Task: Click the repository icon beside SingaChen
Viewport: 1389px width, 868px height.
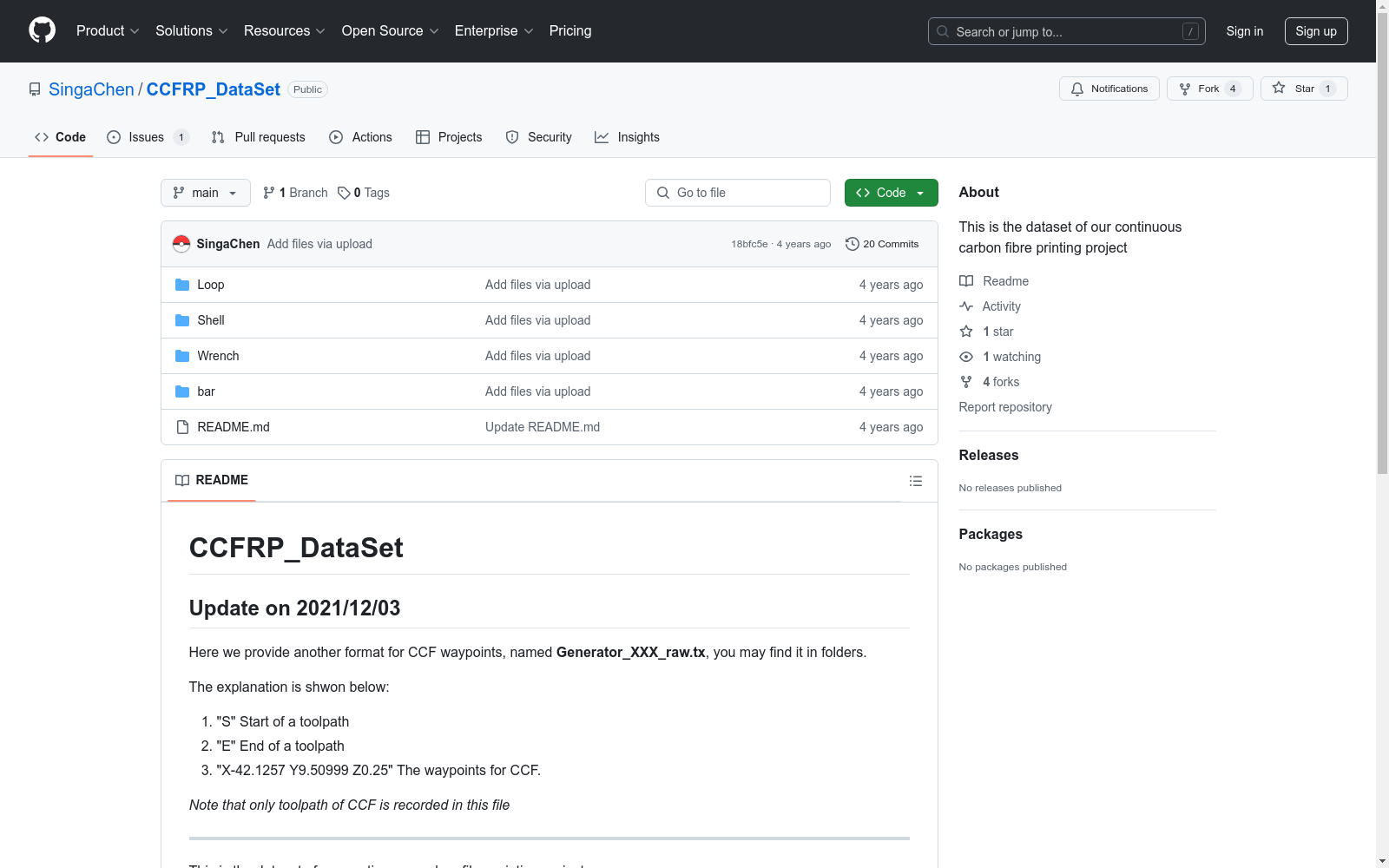Action: tap(35, 89)
